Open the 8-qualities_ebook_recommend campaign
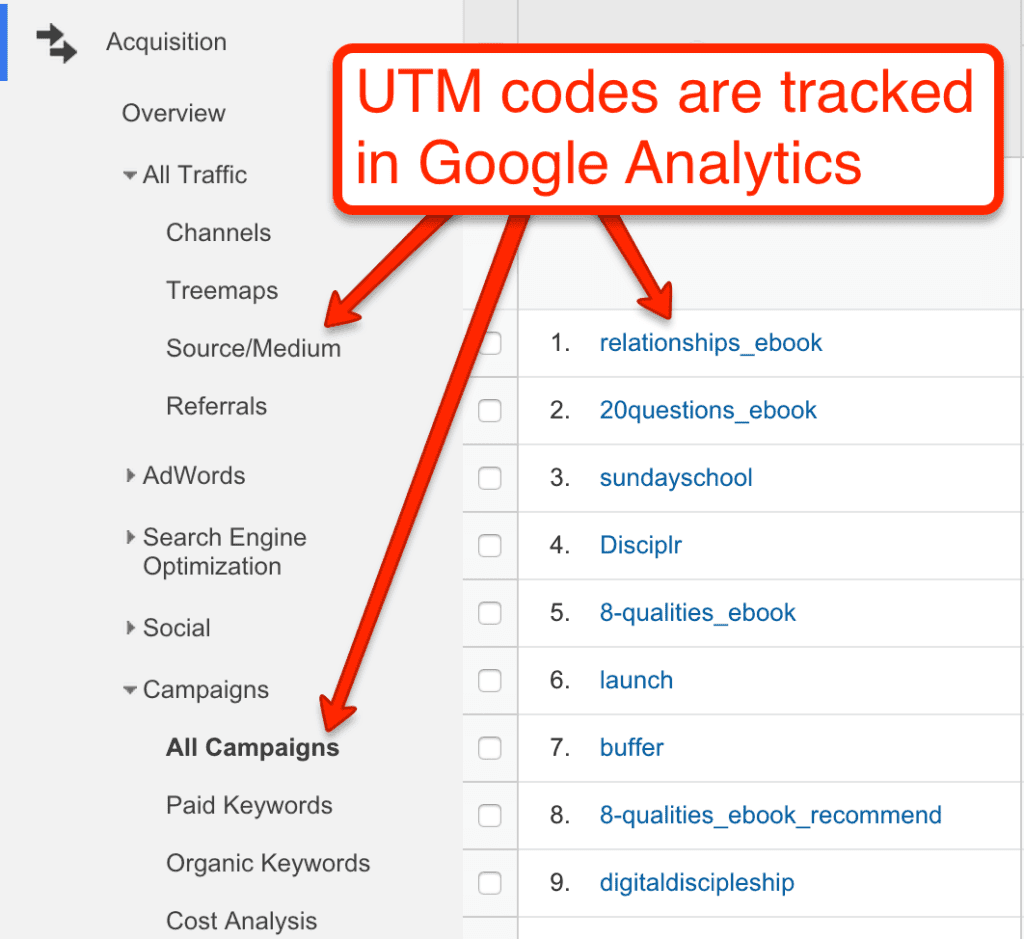The height and width of the screenshot is (939, 1024). (770, 815)
